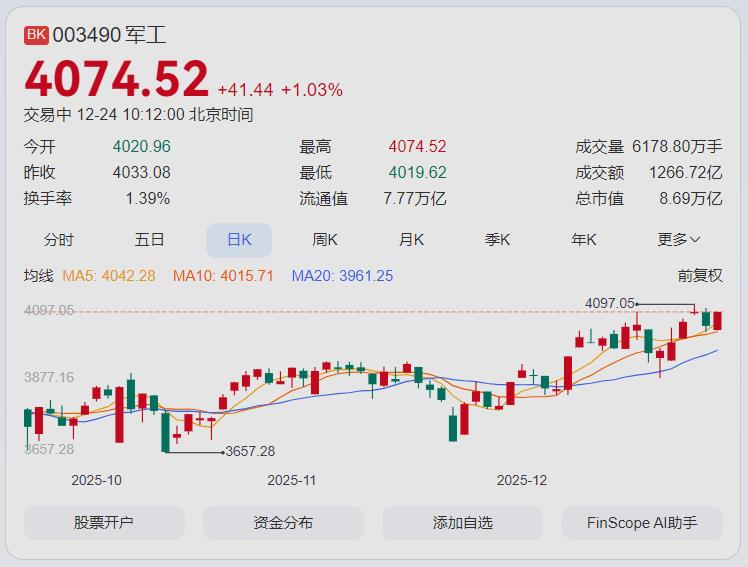Open the 资金分布 view
The height and width of the screenshot is (567, 748).
click(x=283, y=522)
